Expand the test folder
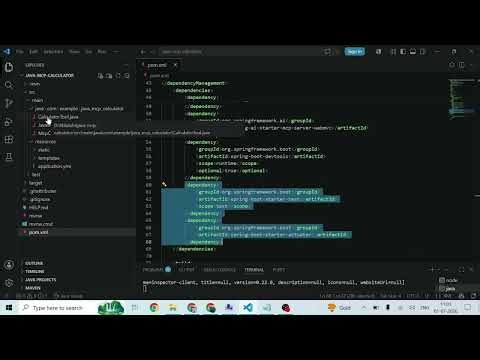This screenshot has width=480, height=360. click(36, 175)
